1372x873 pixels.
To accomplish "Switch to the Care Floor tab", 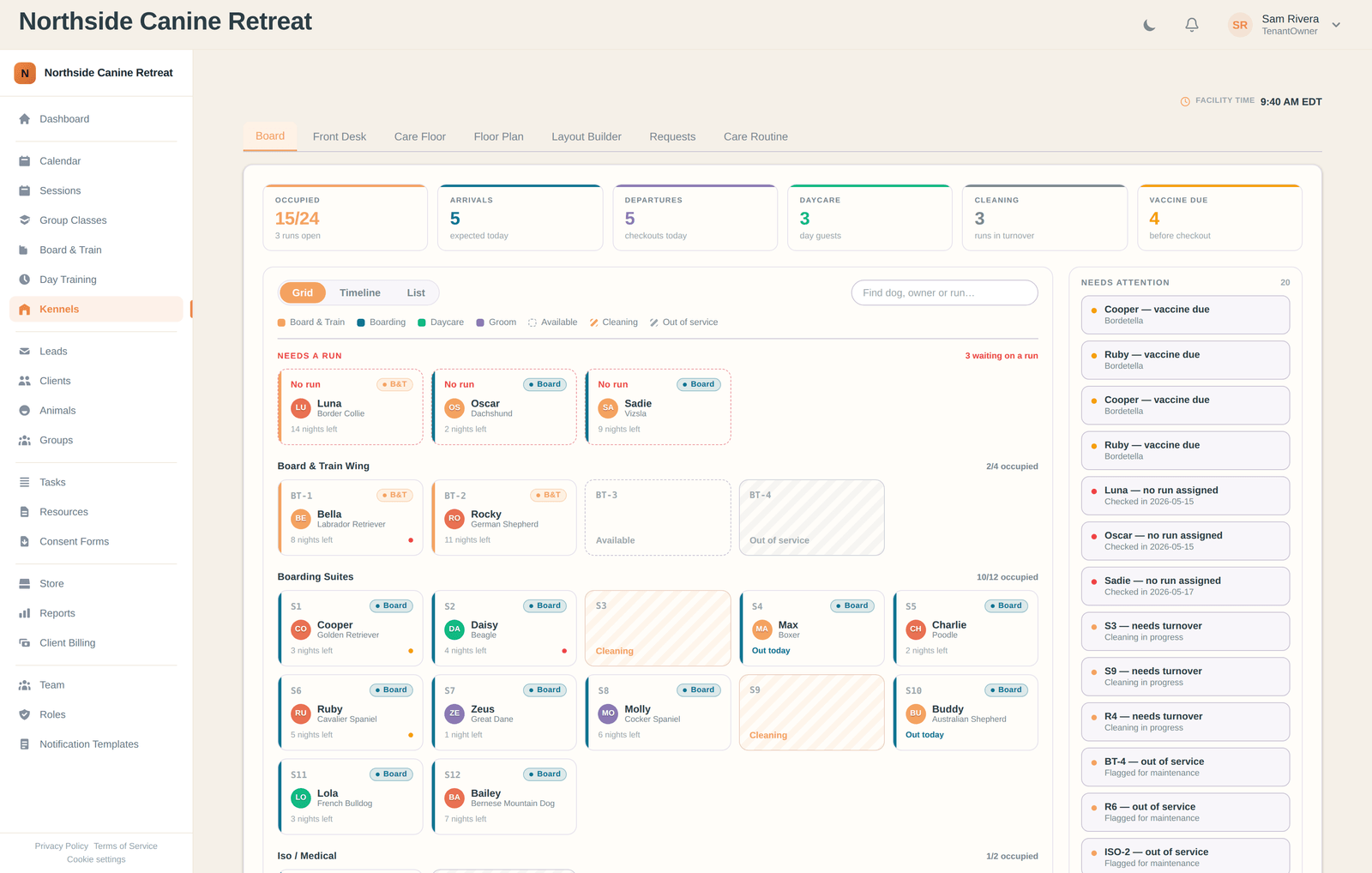I will 420,136.
